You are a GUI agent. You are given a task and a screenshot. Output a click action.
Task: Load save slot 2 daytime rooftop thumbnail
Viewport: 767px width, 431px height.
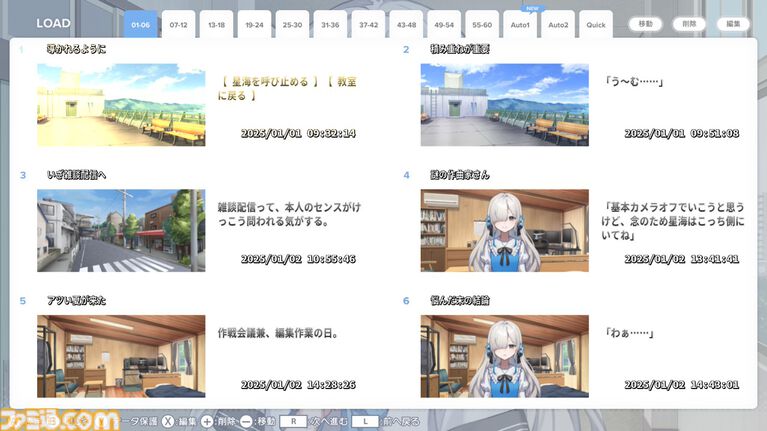[x=504, y=105]
